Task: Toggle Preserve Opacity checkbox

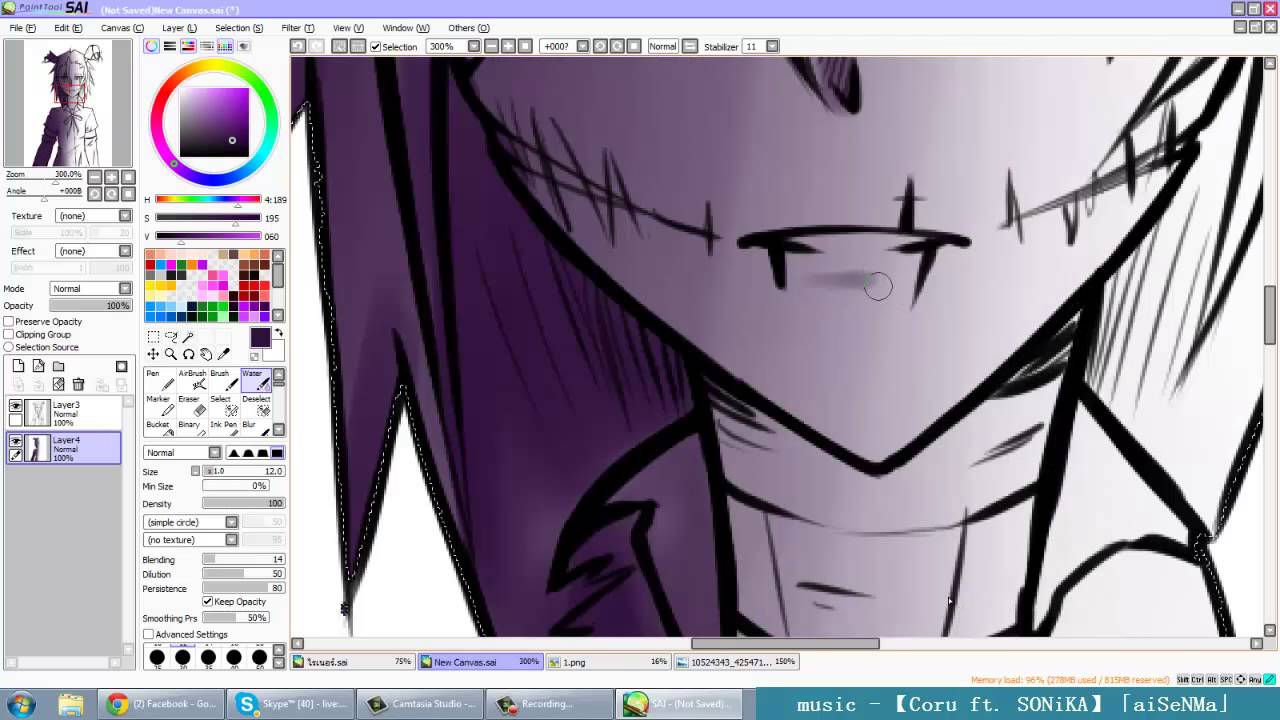Action: 9,322
